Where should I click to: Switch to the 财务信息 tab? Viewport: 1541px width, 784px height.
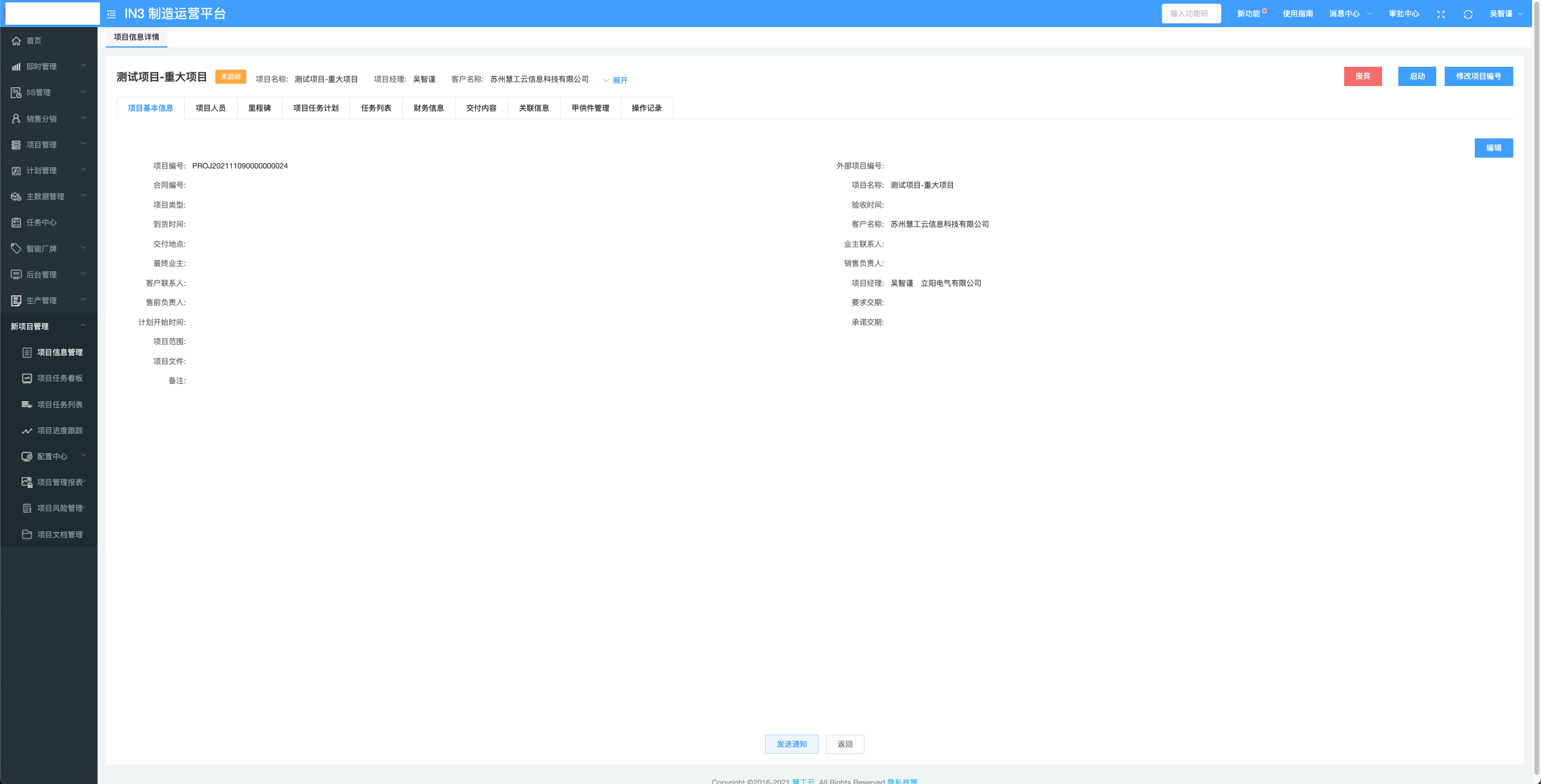pyautogui.click(x=429, y=108)
